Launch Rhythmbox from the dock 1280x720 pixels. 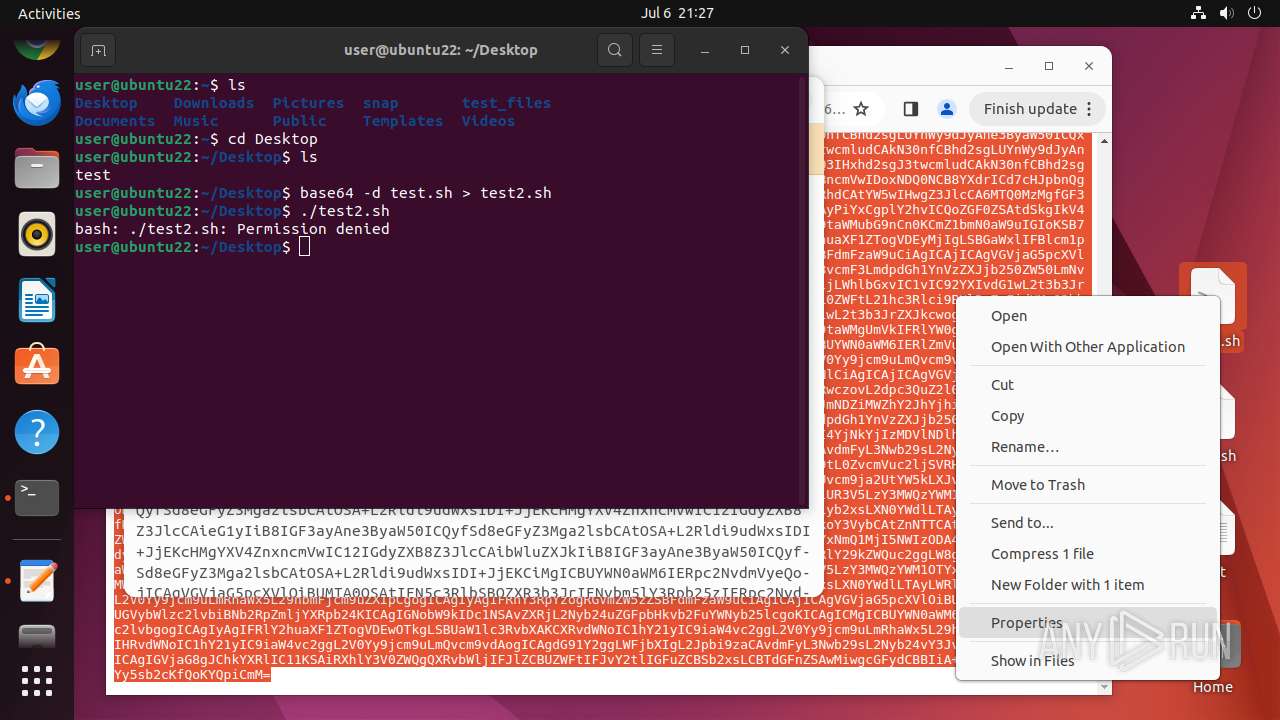click(37, 234)
